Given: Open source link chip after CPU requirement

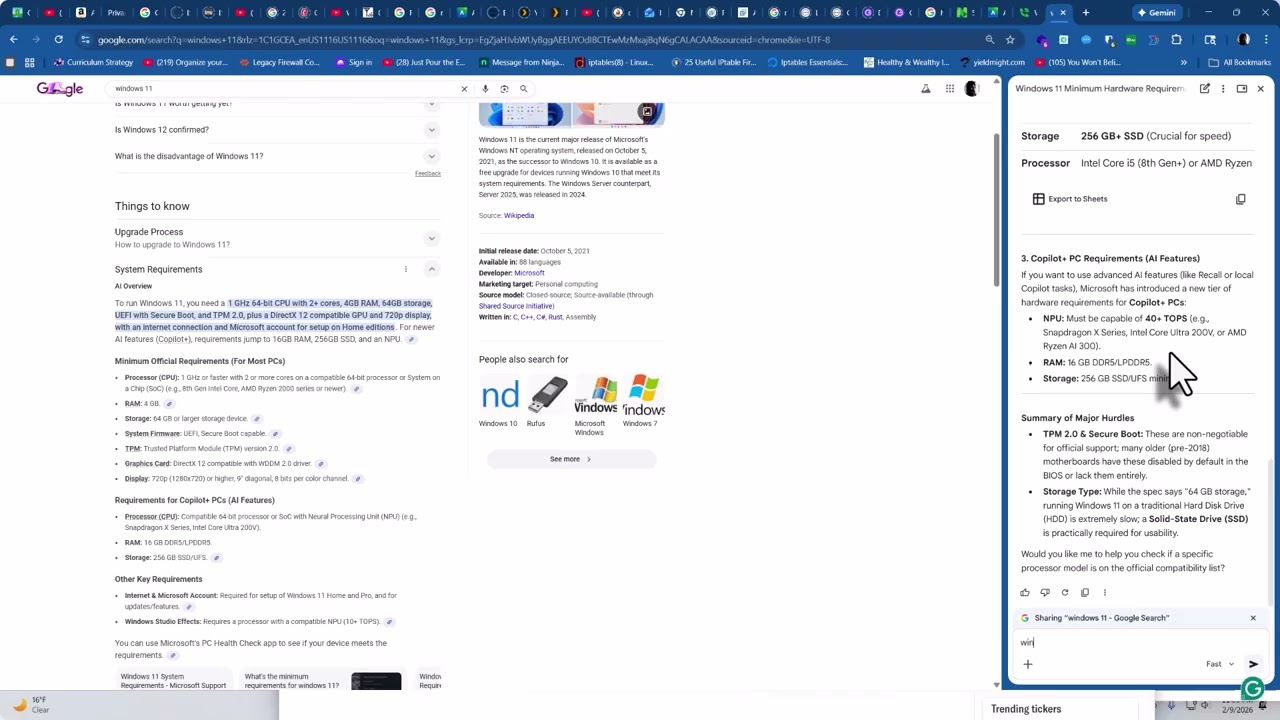Looking at the screenshot, I should click(356, 389).
